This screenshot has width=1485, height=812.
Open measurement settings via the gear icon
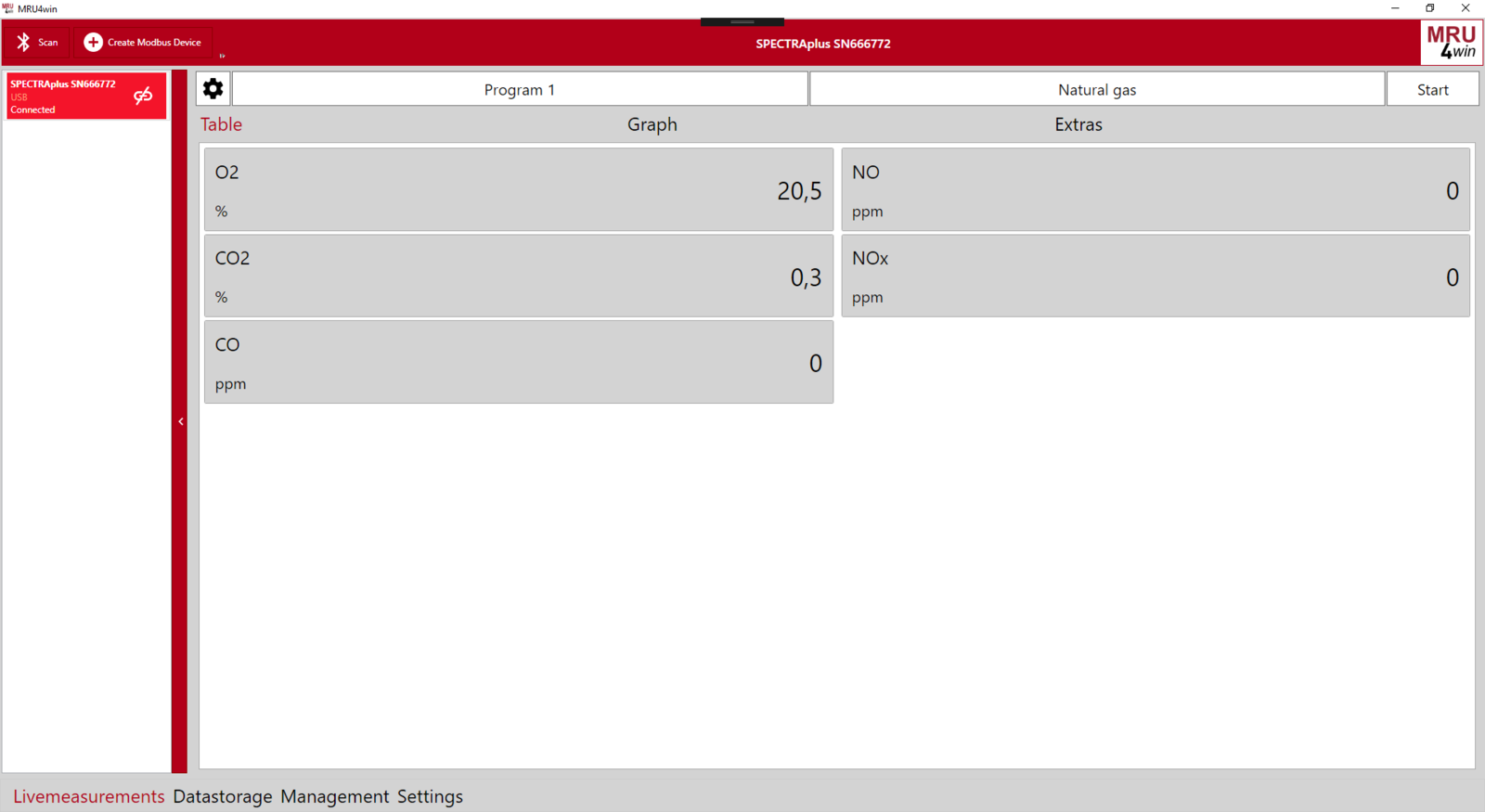click(x=213, y=89)
